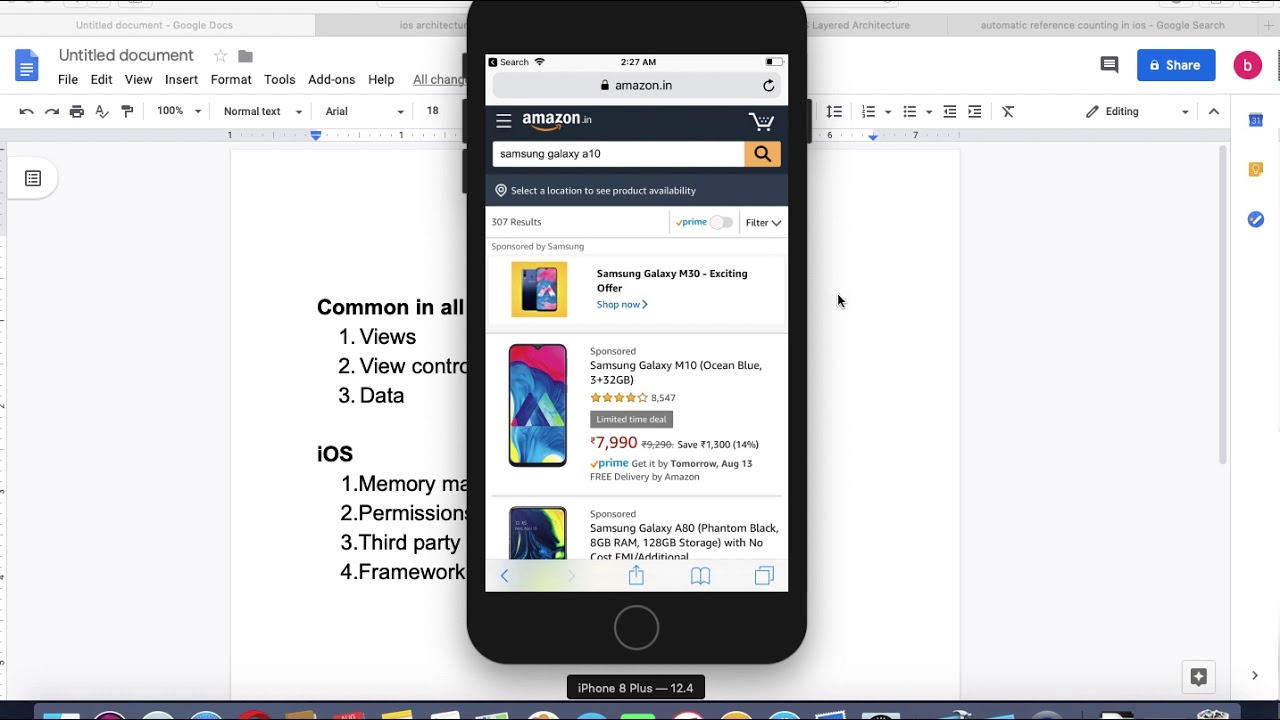Click the redo arrow in Docs toolbar

click(x=52, y=111)
